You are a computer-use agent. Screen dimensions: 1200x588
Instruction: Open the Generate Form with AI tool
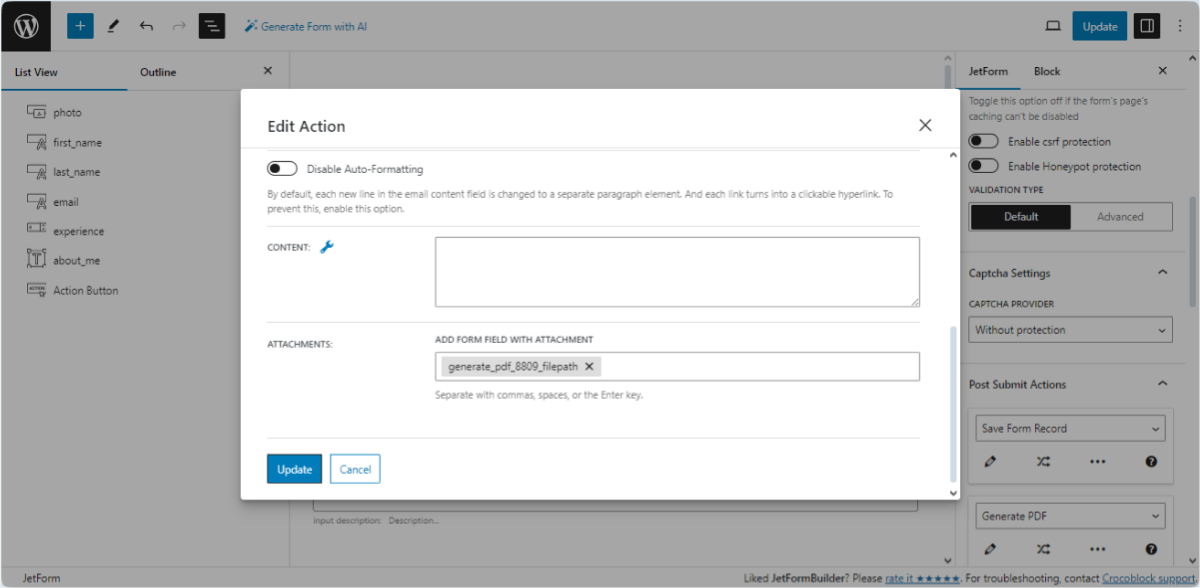pos(305,26)
